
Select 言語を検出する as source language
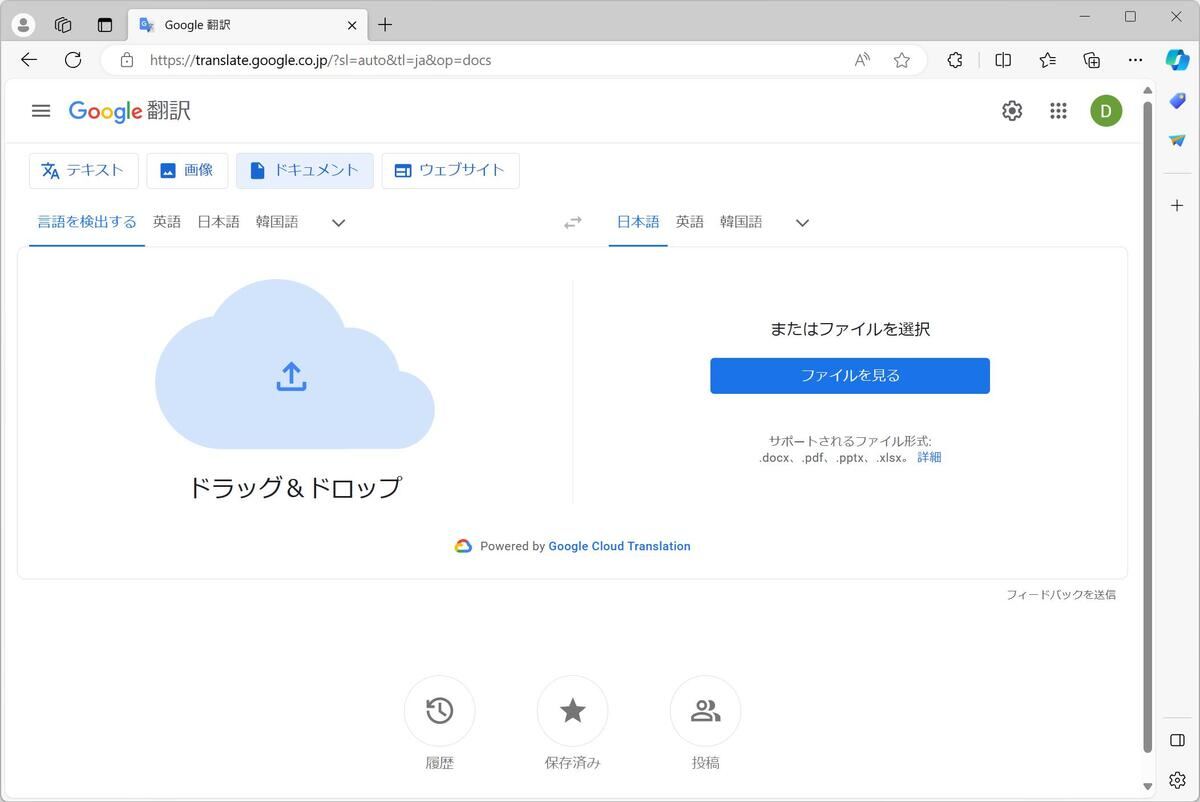[x=87, y=222]
